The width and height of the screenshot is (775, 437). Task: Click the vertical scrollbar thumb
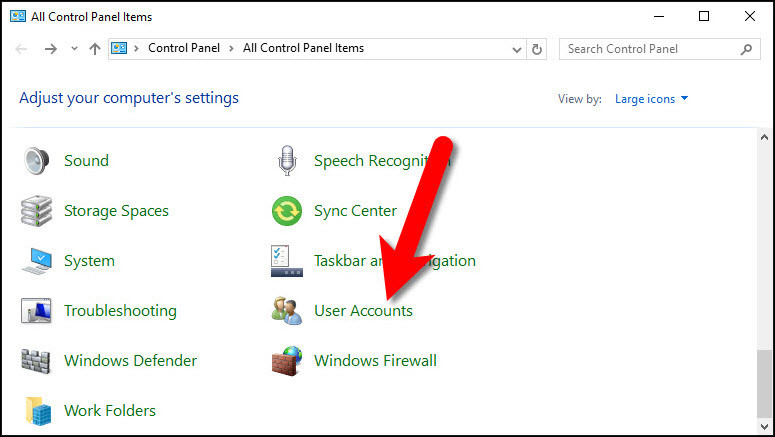[765, 384]
